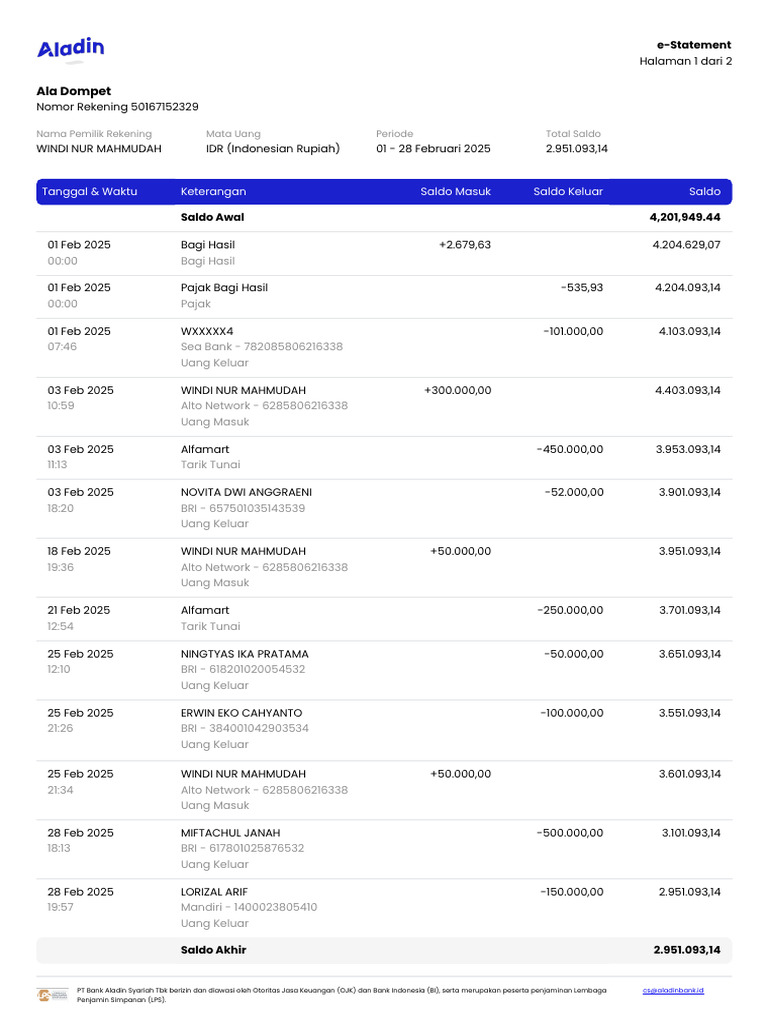Select account owner name WINDI NUR MAHMUDAH in header
Image resolution: width=768 pixels, height=1024 pixels.
(x=99, y=149)
